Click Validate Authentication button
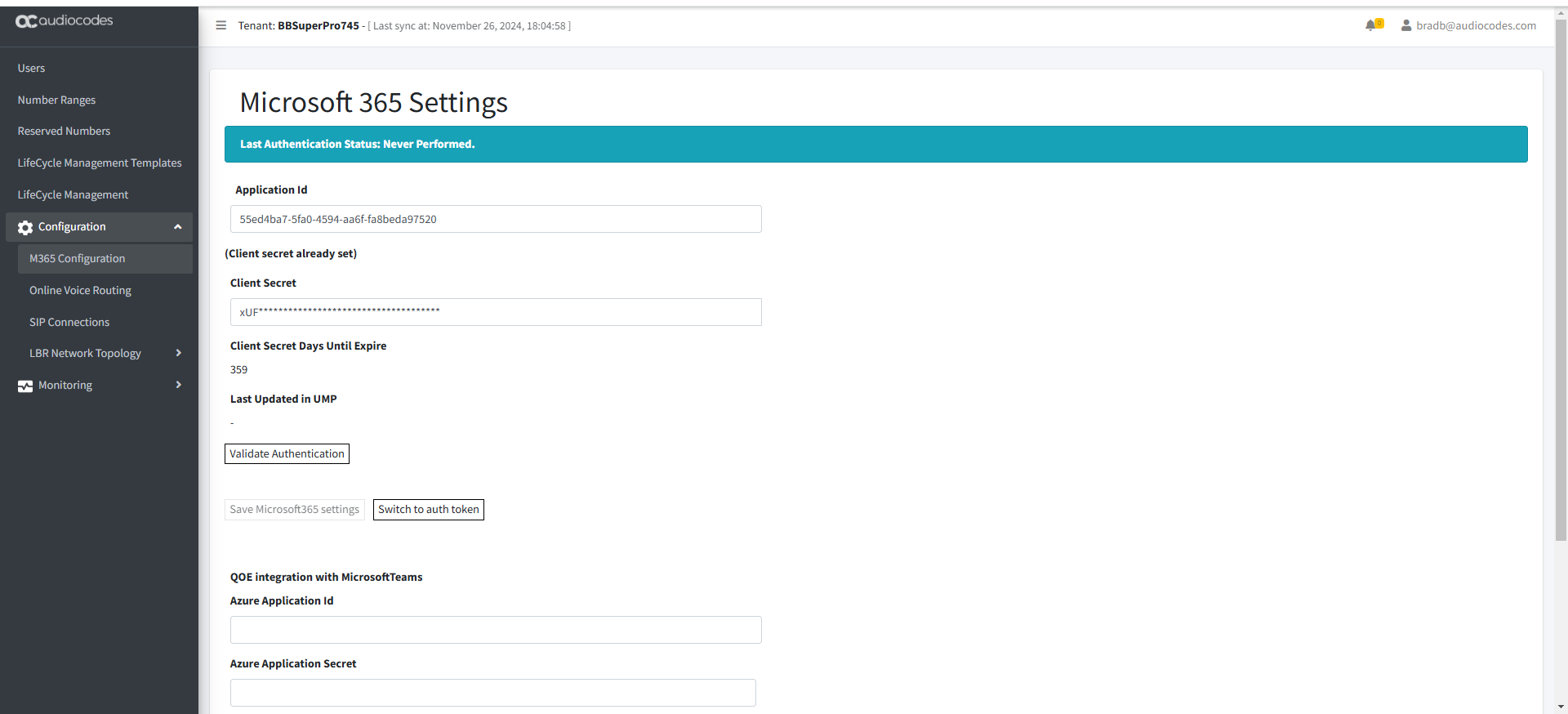1568x714 pixels. click(x=287, y=454)
